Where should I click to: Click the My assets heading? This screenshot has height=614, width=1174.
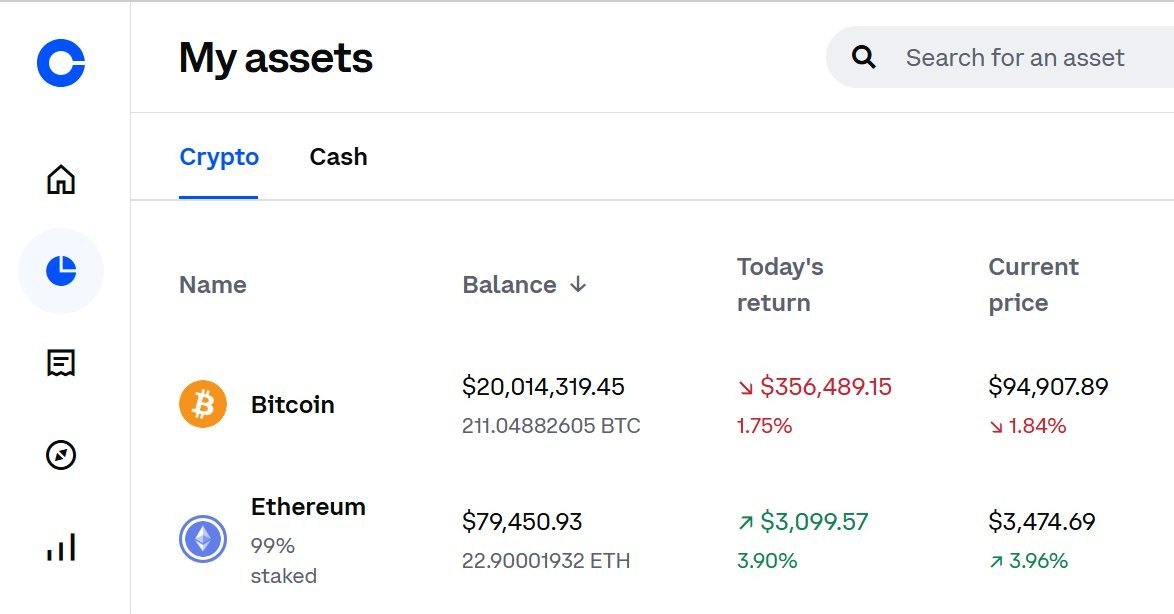pos(275,58)
